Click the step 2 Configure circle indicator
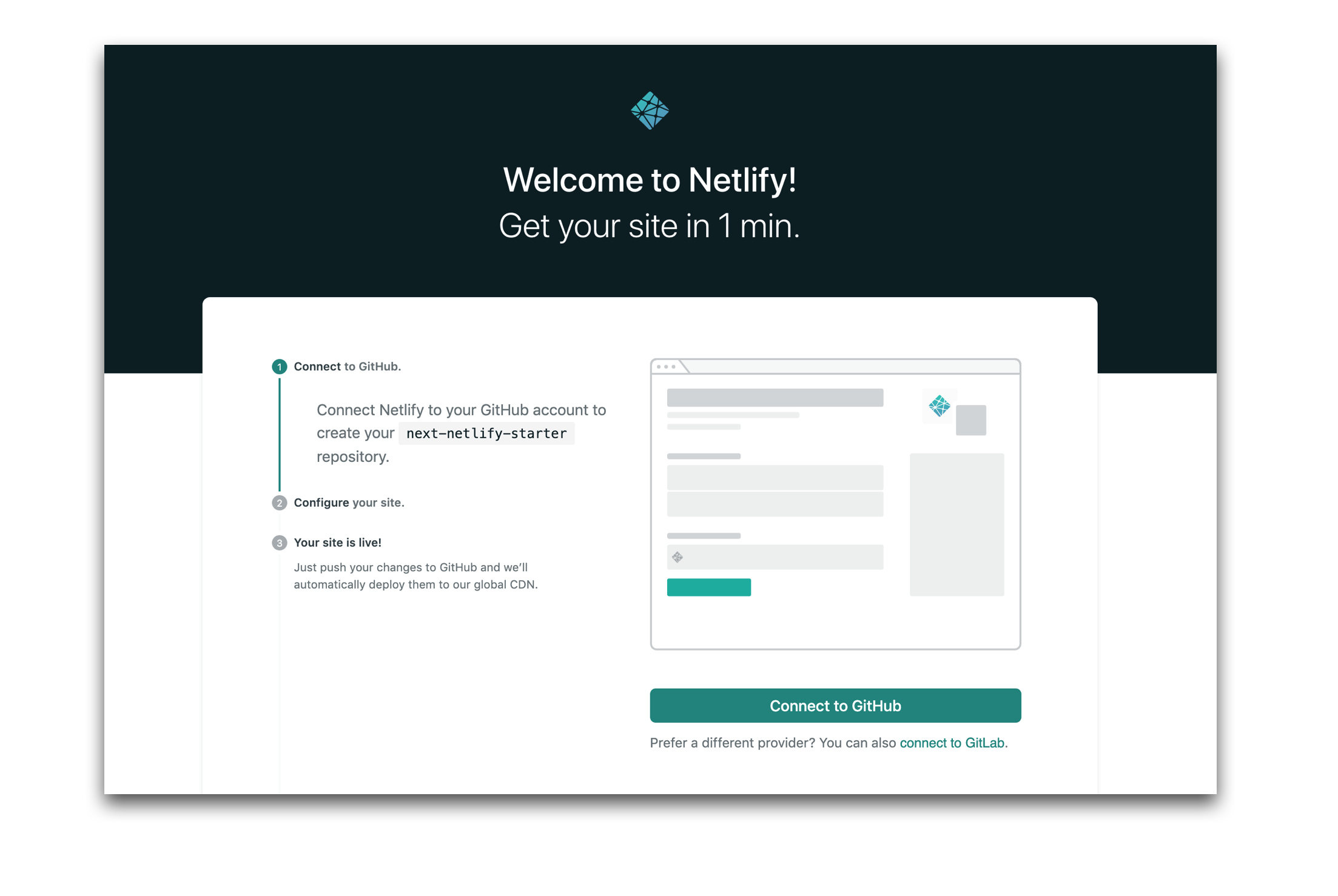 (x=279, y=502)
